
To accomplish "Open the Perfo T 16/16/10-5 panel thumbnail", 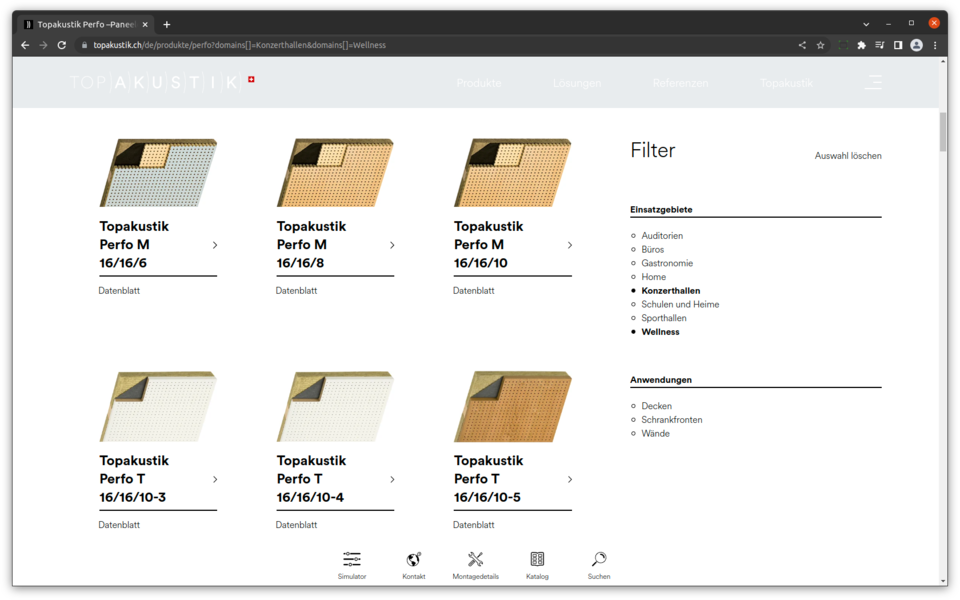I will coord(512,407).
